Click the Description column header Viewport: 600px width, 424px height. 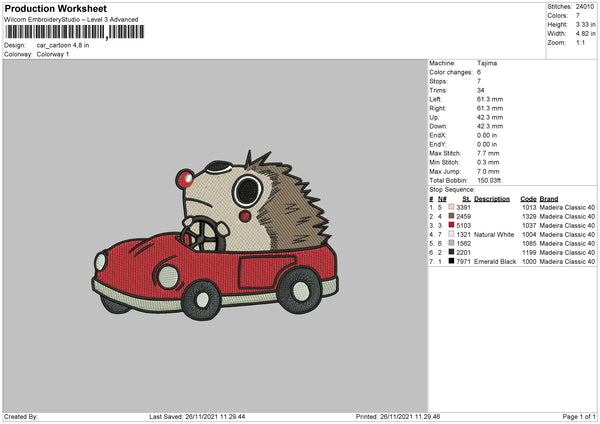(492, 198)
